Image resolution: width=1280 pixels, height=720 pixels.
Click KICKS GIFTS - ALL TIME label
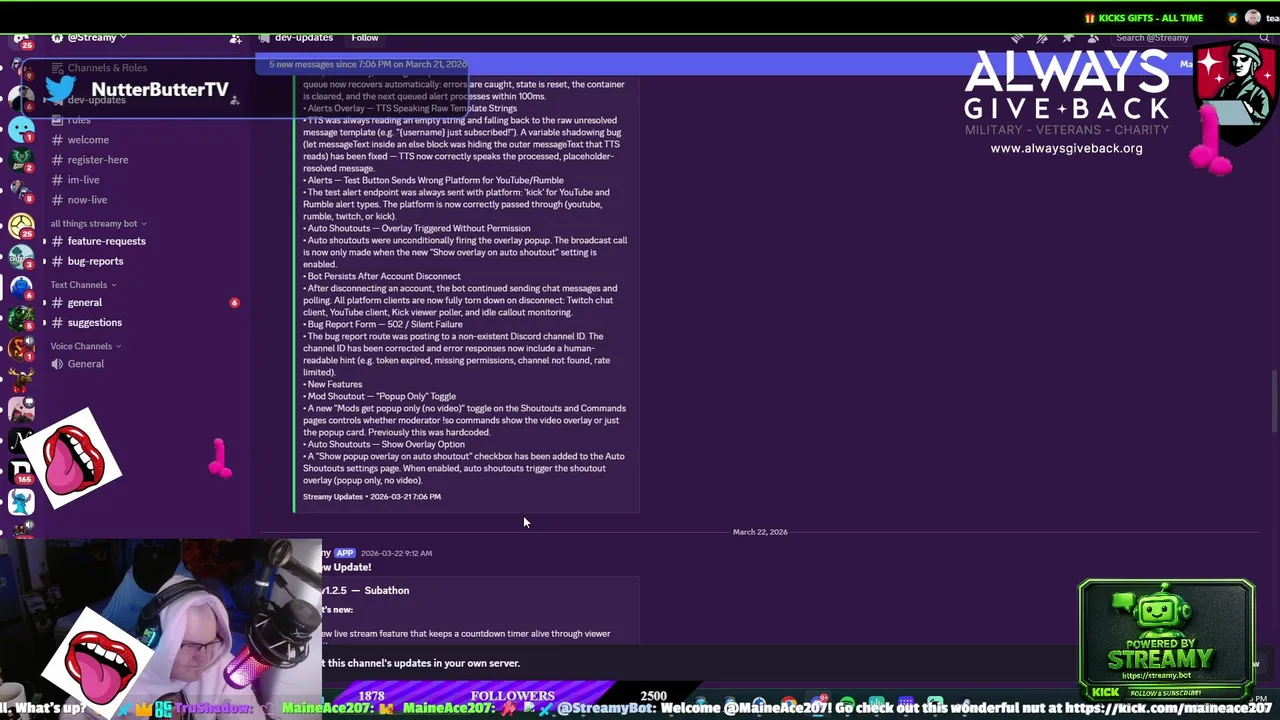[1150, 18]
